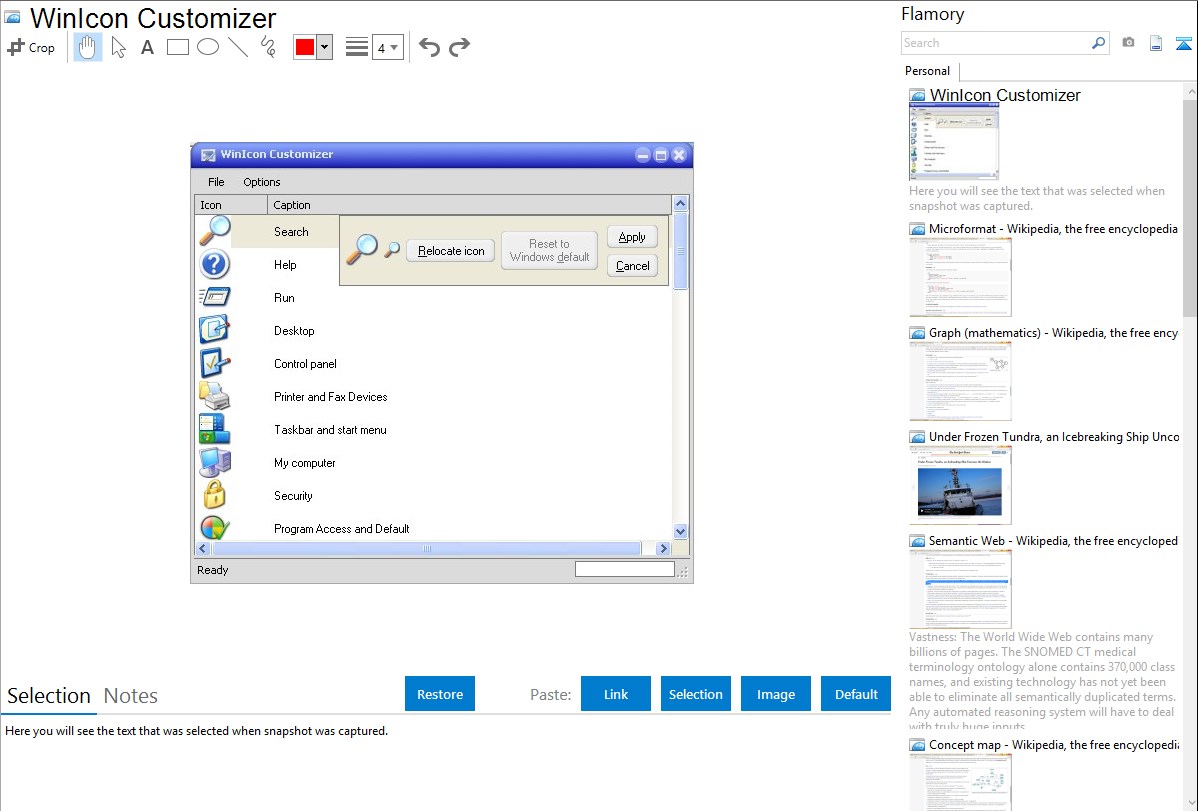Click the camera snapshot icon
Screen dimensions: 1198x811
[1128, 43]
